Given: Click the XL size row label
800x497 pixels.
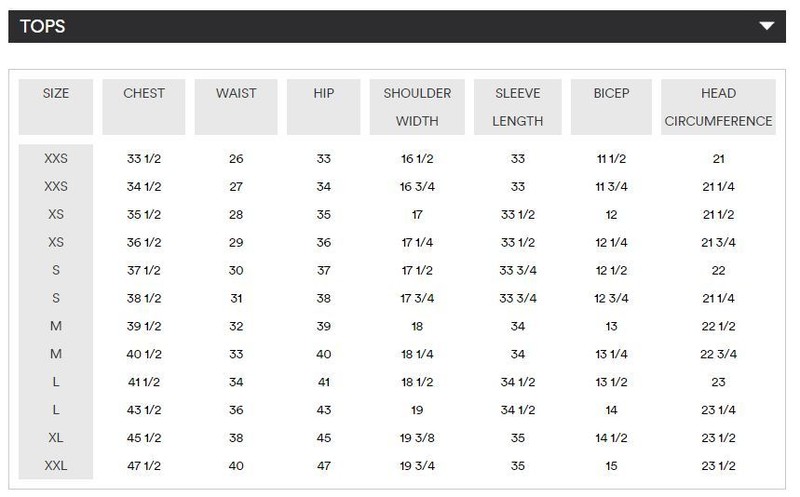Looking at the screenshot, I should pos(56,437).
